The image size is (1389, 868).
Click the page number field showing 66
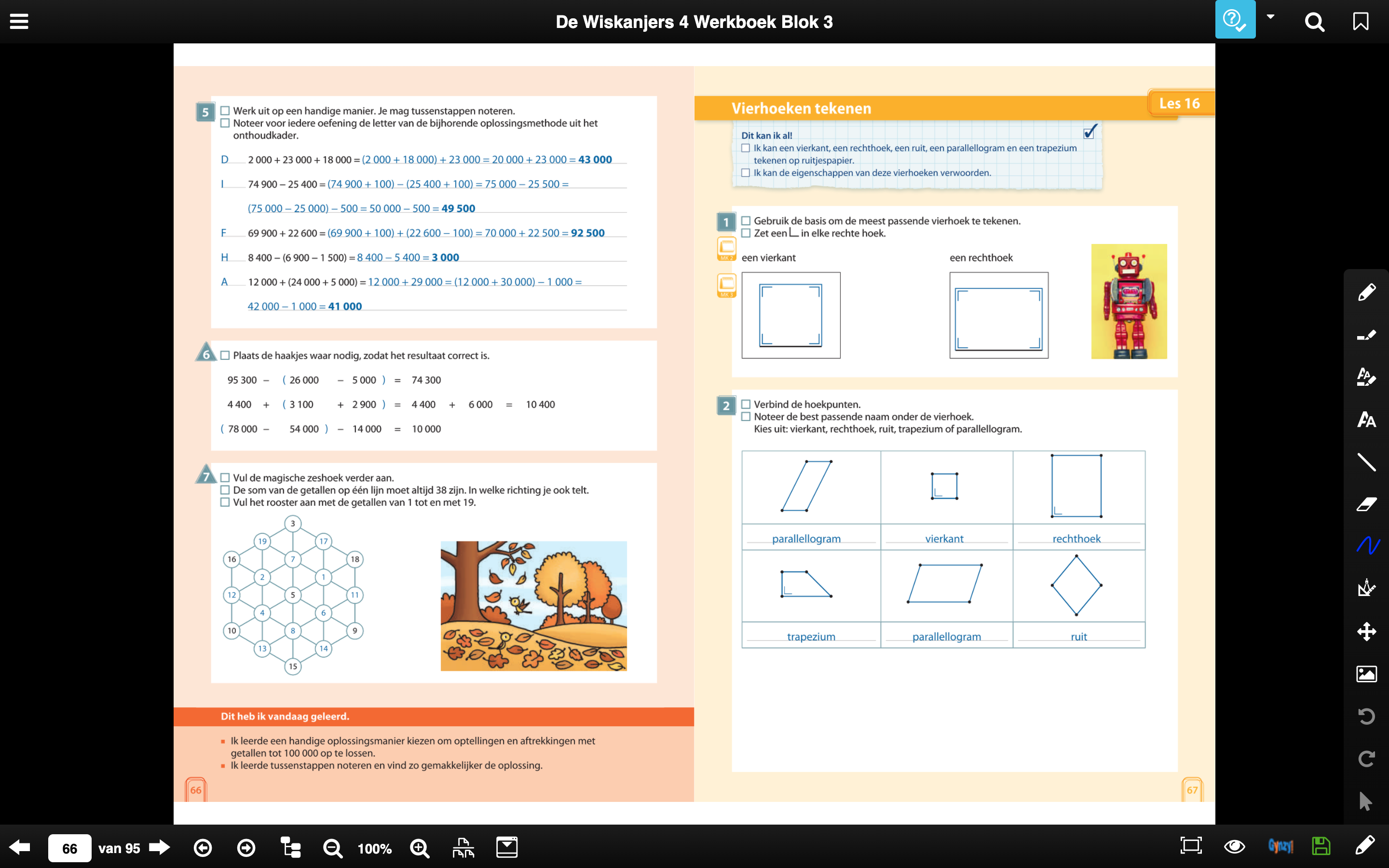click(69, 848)
